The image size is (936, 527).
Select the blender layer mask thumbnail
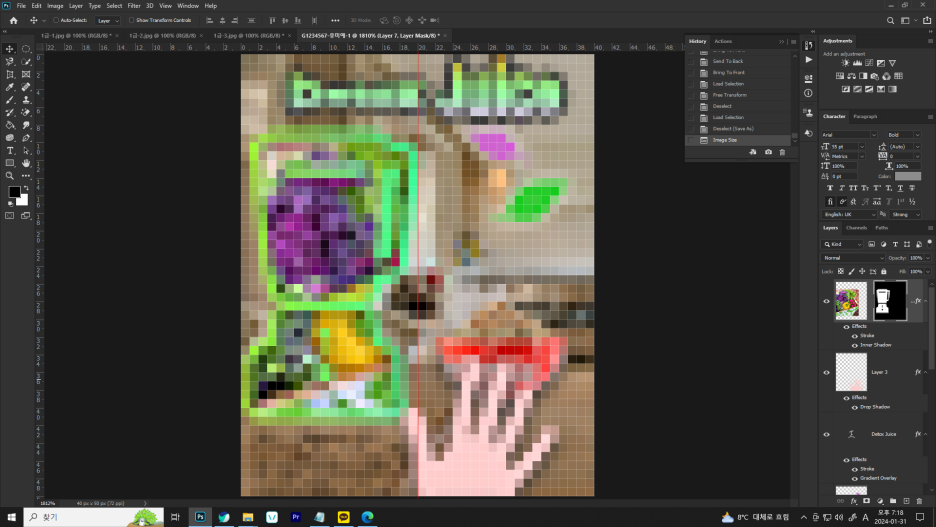coord(889,301)
